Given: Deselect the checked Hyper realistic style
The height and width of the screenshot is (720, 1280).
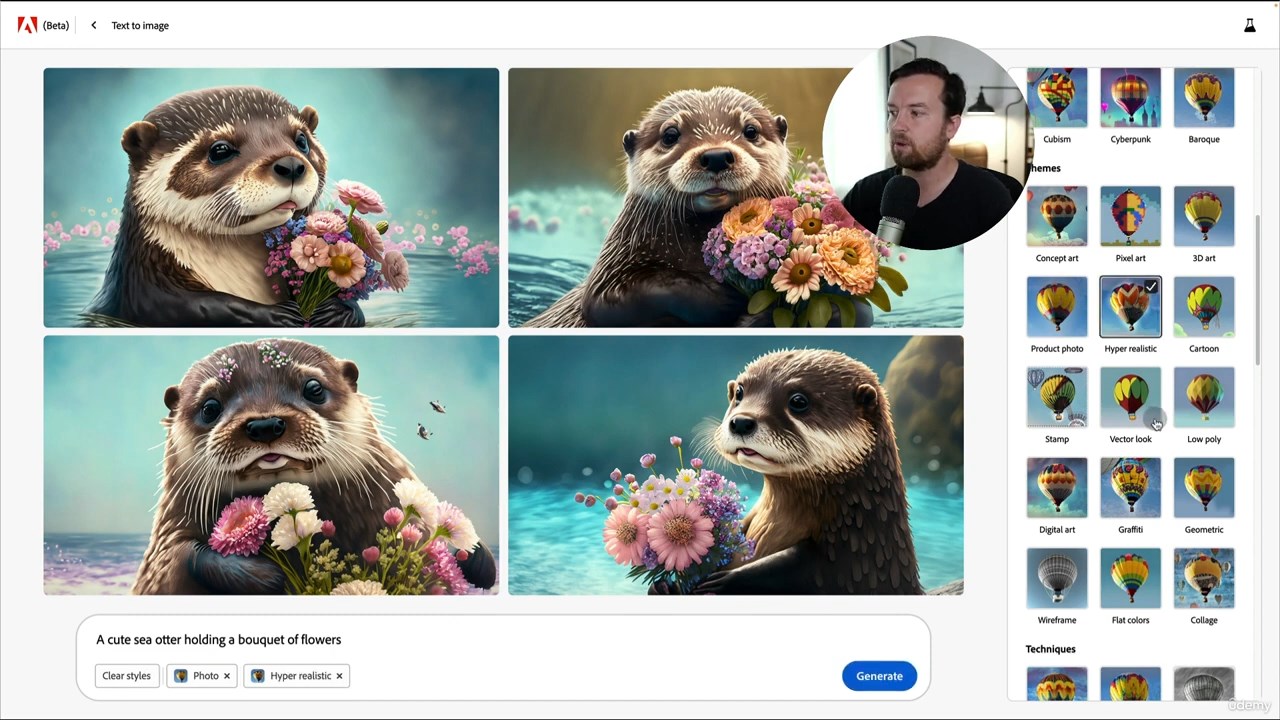Looking at the screenshot, I should click(x=1130, y=307).
